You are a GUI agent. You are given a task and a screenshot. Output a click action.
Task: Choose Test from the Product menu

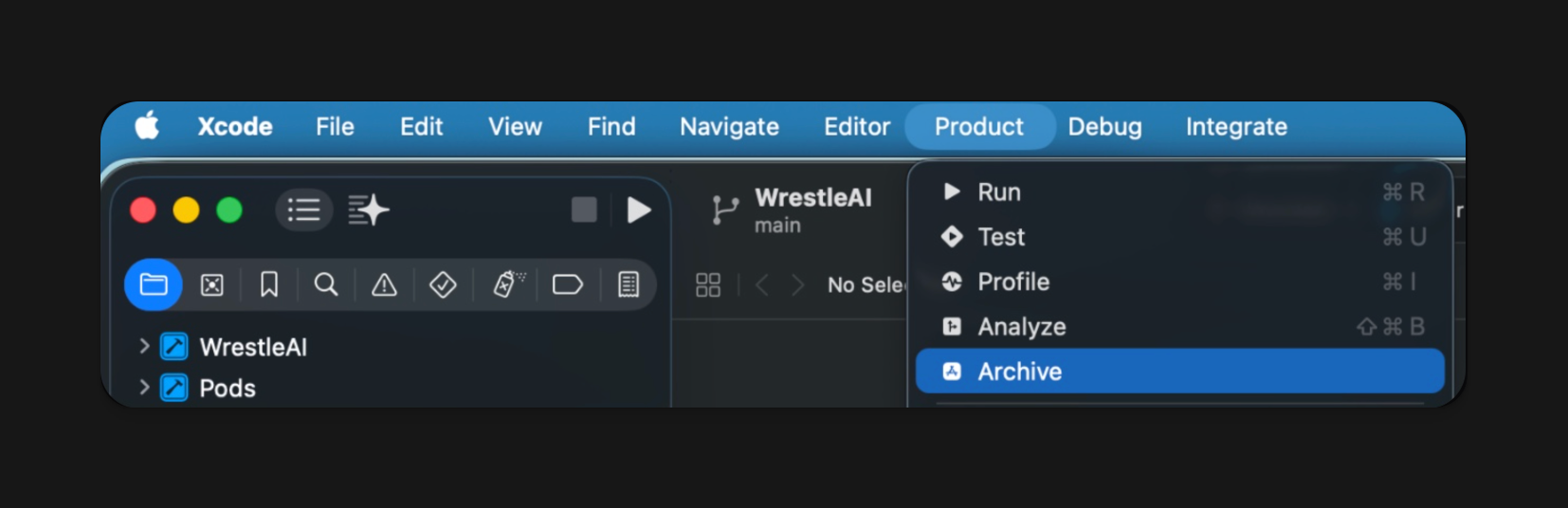pyautogui.click(x=1179, y=237)
